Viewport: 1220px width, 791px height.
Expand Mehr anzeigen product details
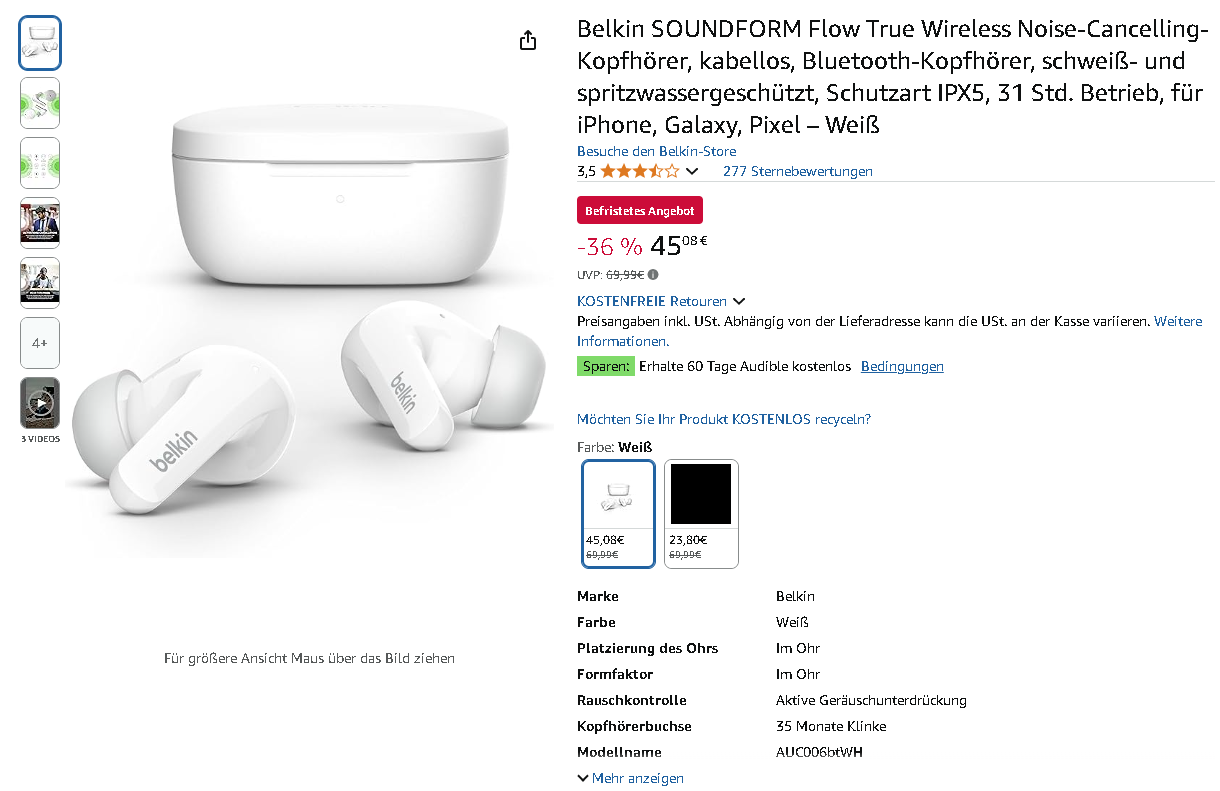click(x=630, y=778)
